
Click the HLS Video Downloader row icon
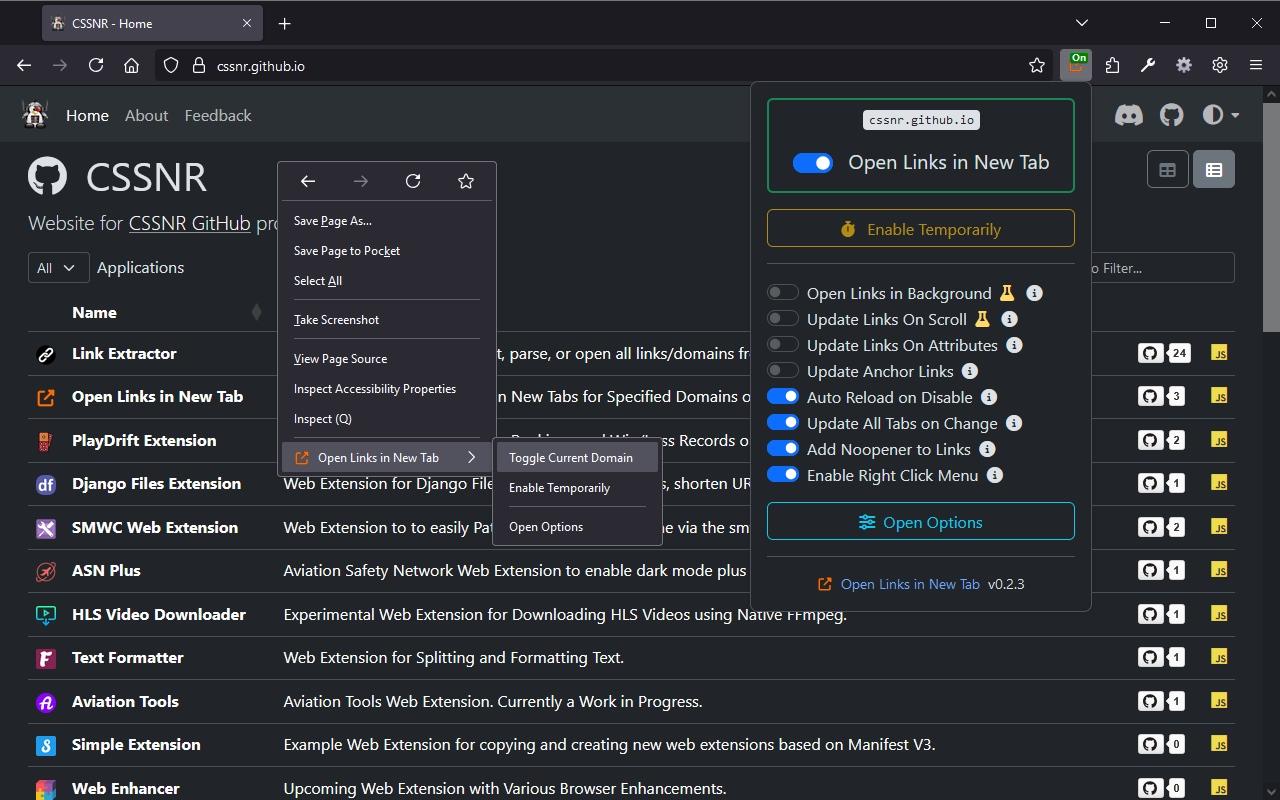[x=45, y=615]
